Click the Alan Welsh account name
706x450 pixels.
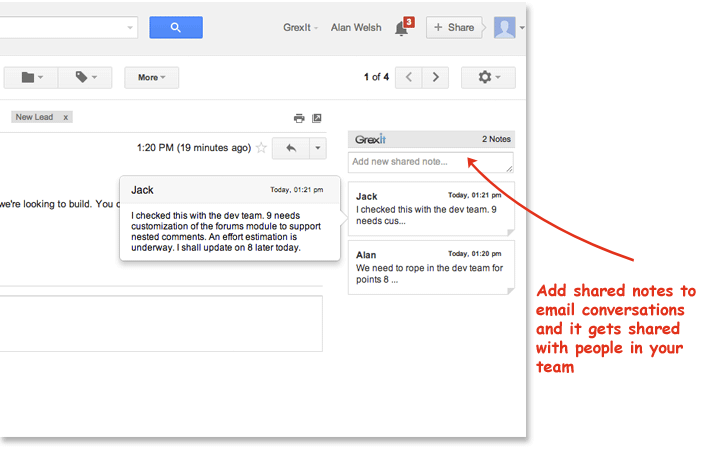click(354, 28)
